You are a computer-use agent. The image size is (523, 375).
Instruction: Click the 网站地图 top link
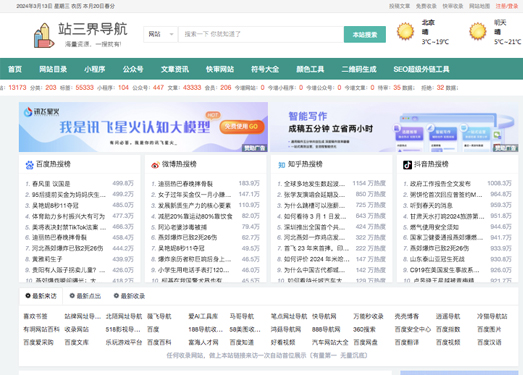click(480, 6)
